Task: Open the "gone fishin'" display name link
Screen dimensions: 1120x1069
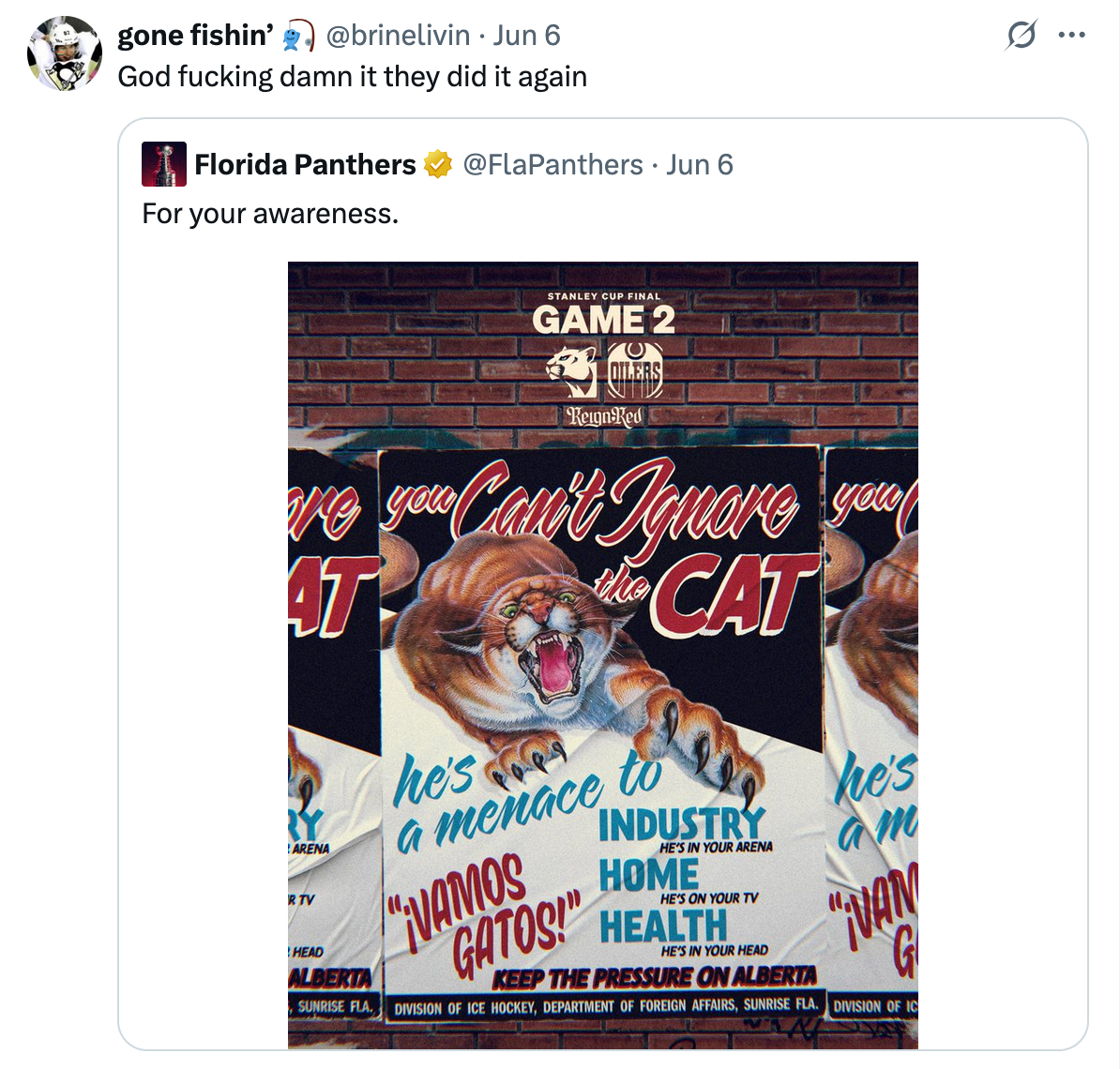Action: coord(195,36)
